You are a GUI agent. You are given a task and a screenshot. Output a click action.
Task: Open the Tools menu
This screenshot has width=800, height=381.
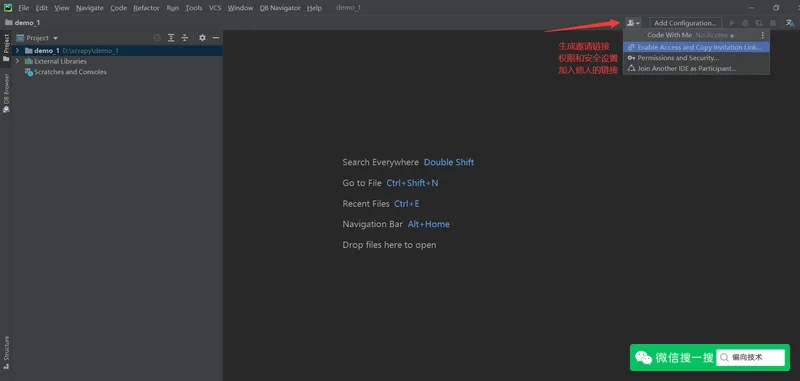coord(194,8)
